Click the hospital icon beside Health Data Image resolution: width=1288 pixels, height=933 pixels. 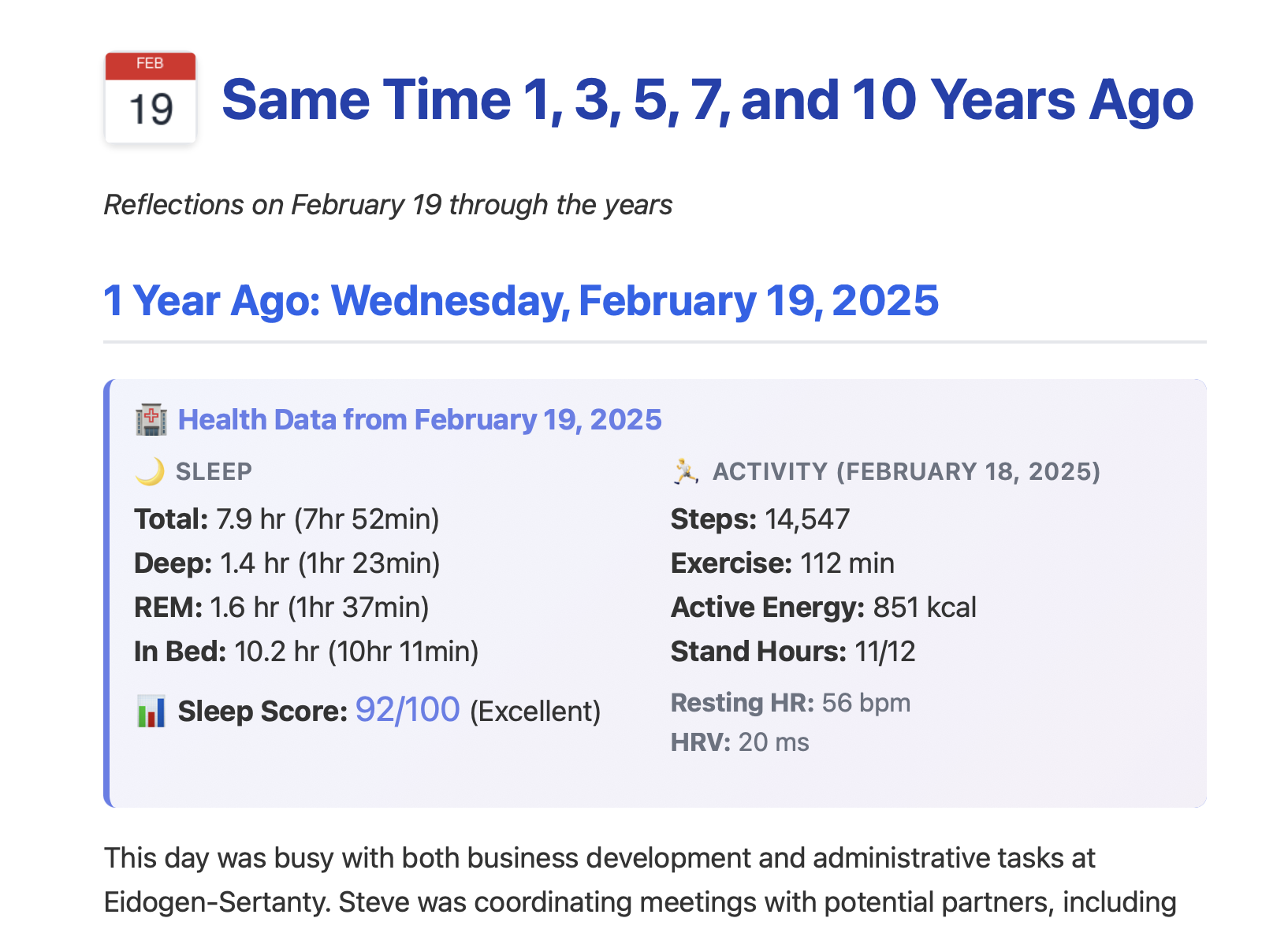(151, 420)
